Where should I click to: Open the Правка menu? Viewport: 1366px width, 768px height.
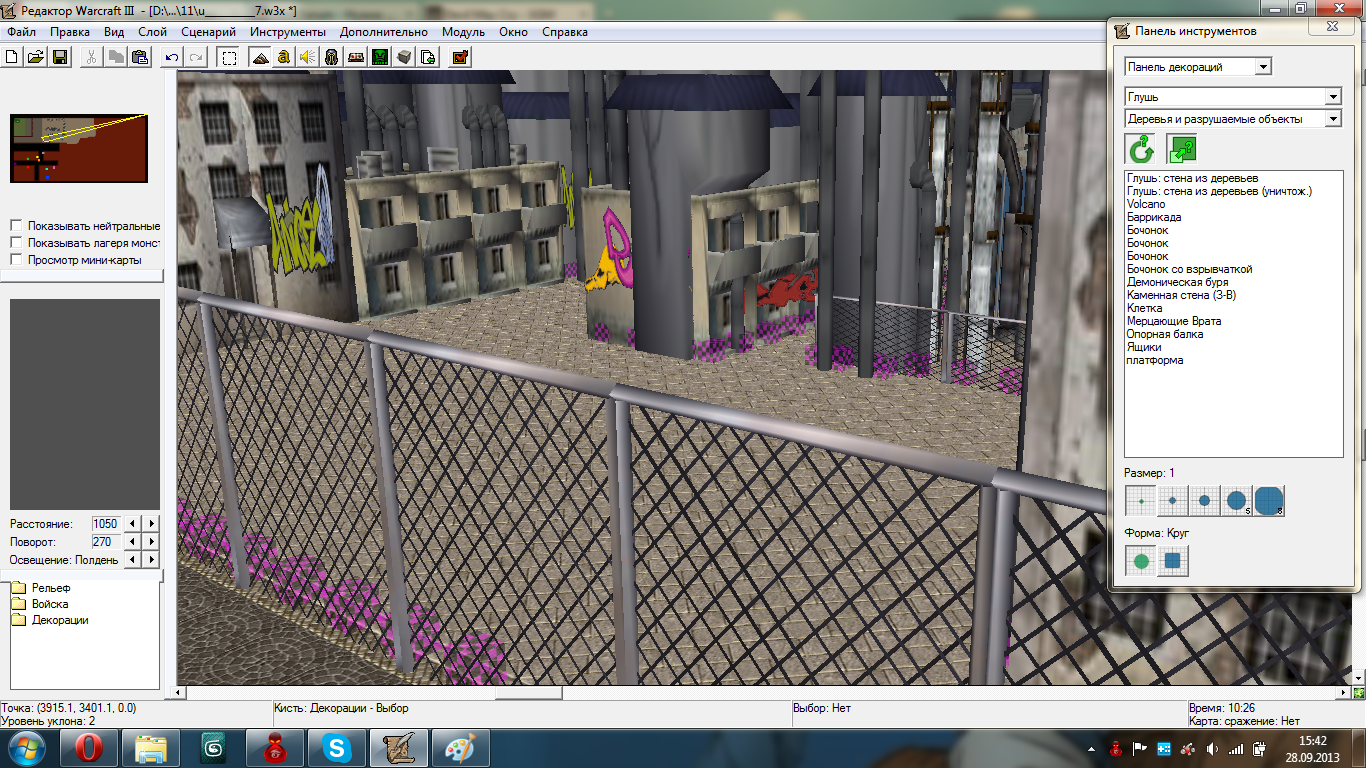(70, 32)
